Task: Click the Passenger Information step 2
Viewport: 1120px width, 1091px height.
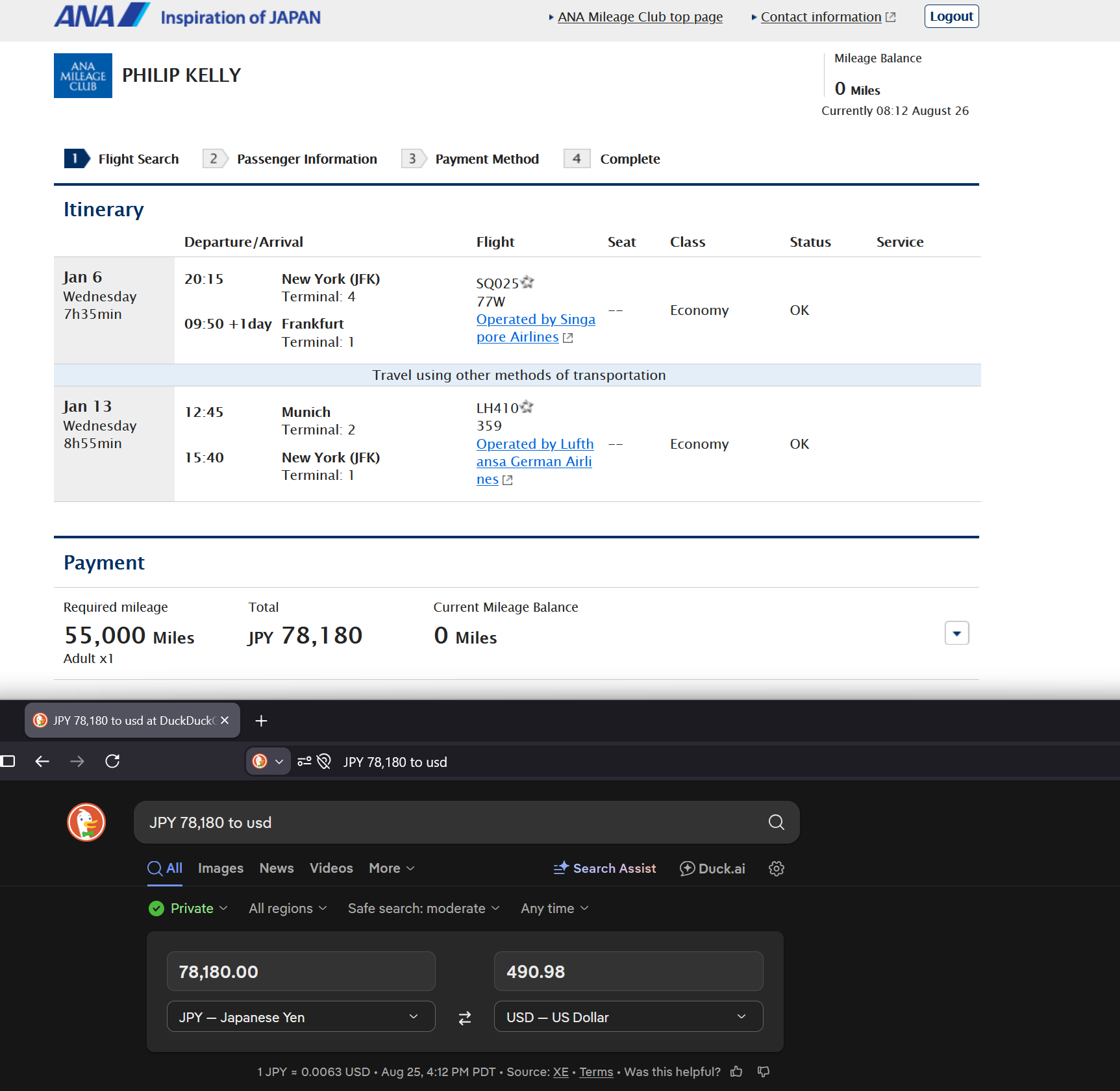Action: pos(290,159)
